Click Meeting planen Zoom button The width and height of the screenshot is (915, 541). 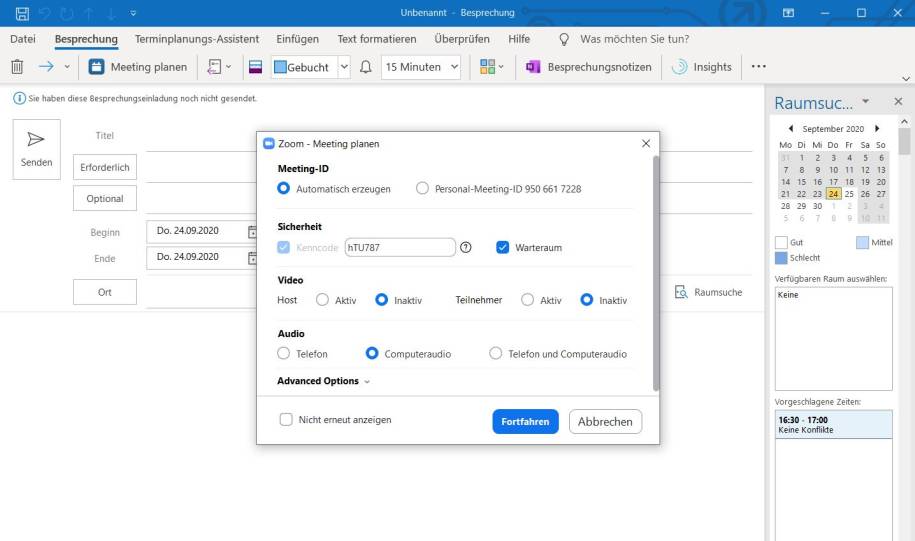(138, 67)
